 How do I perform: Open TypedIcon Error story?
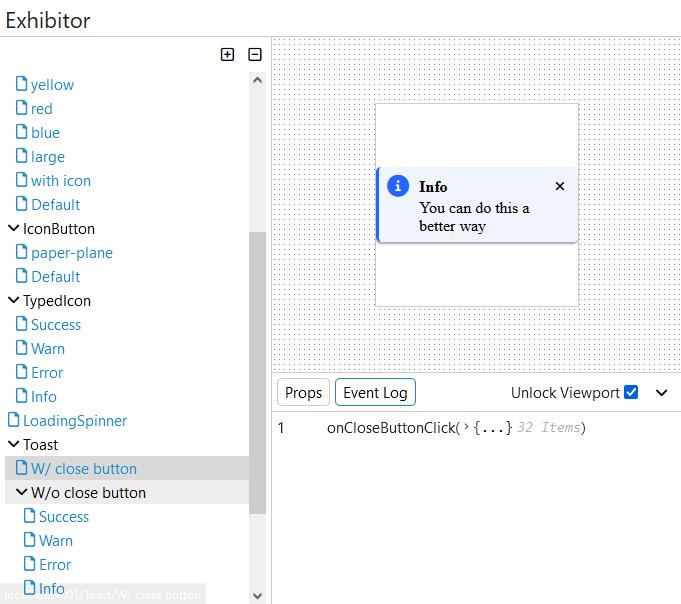(x=47, y=373)
